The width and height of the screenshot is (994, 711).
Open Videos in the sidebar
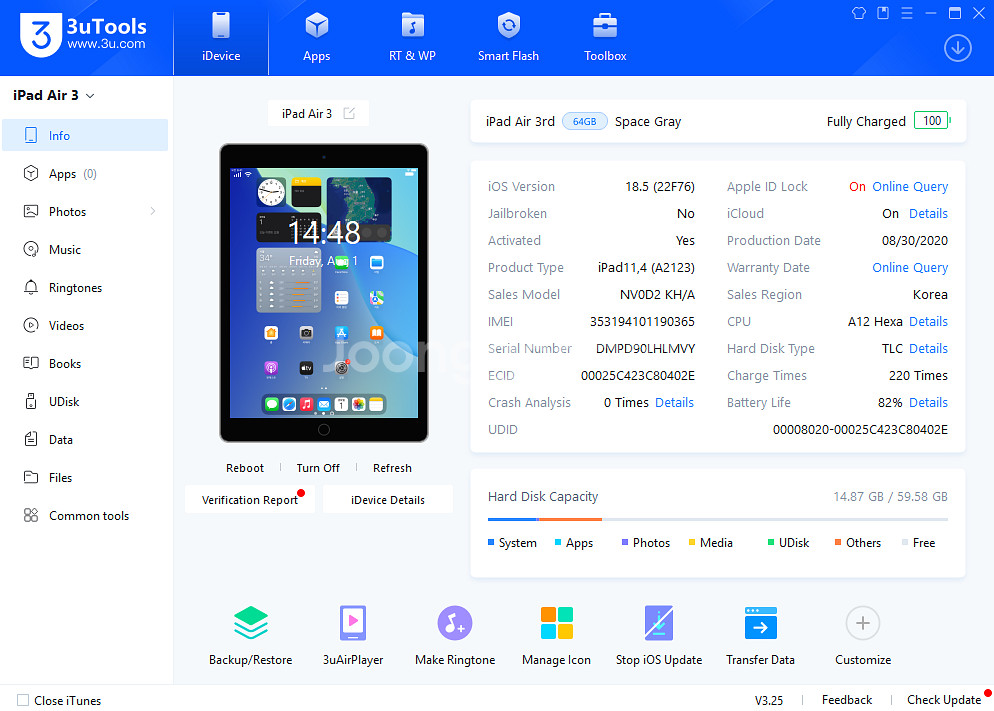click(85, 326)
